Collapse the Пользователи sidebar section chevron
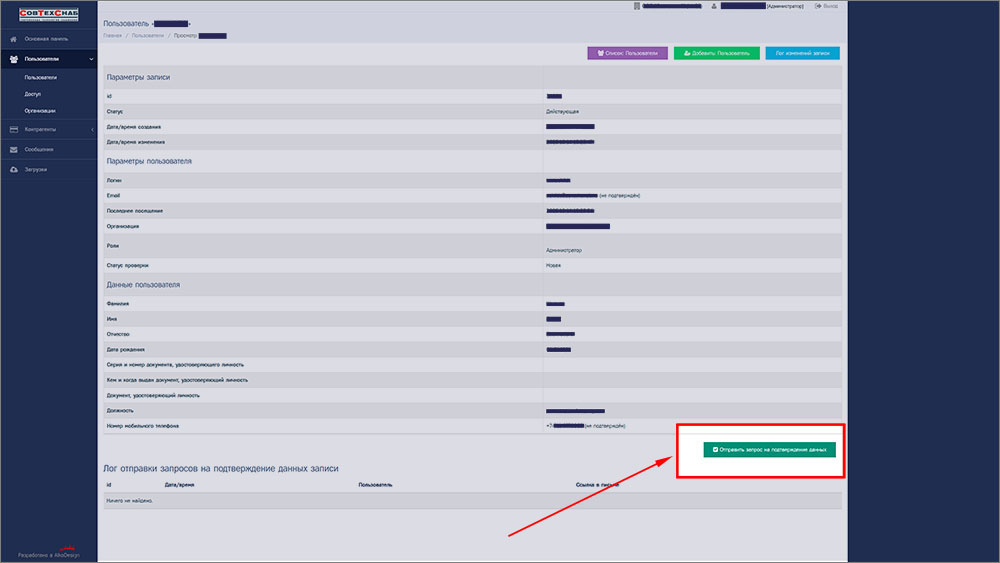This screenshot has height=563, width=1000. click(x=91, y=59)
